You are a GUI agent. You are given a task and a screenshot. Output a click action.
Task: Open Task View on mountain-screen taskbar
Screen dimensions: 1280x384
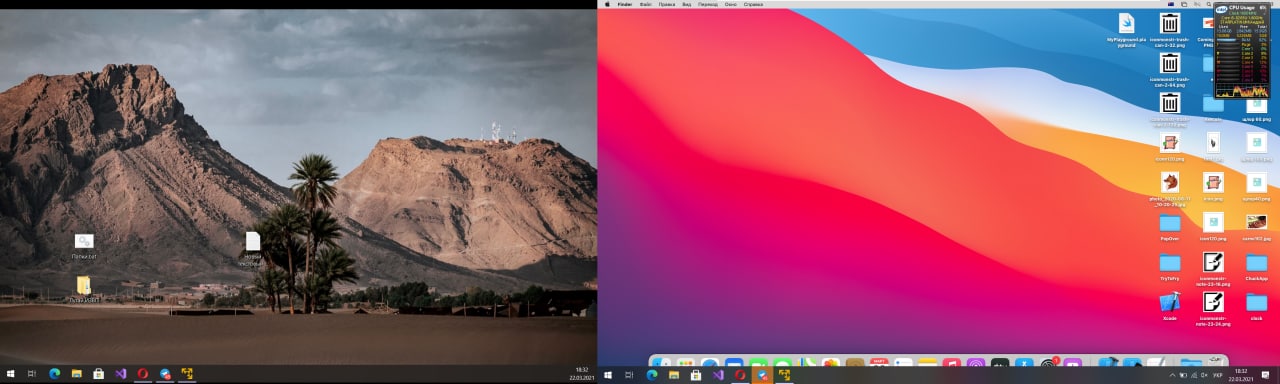31,374
